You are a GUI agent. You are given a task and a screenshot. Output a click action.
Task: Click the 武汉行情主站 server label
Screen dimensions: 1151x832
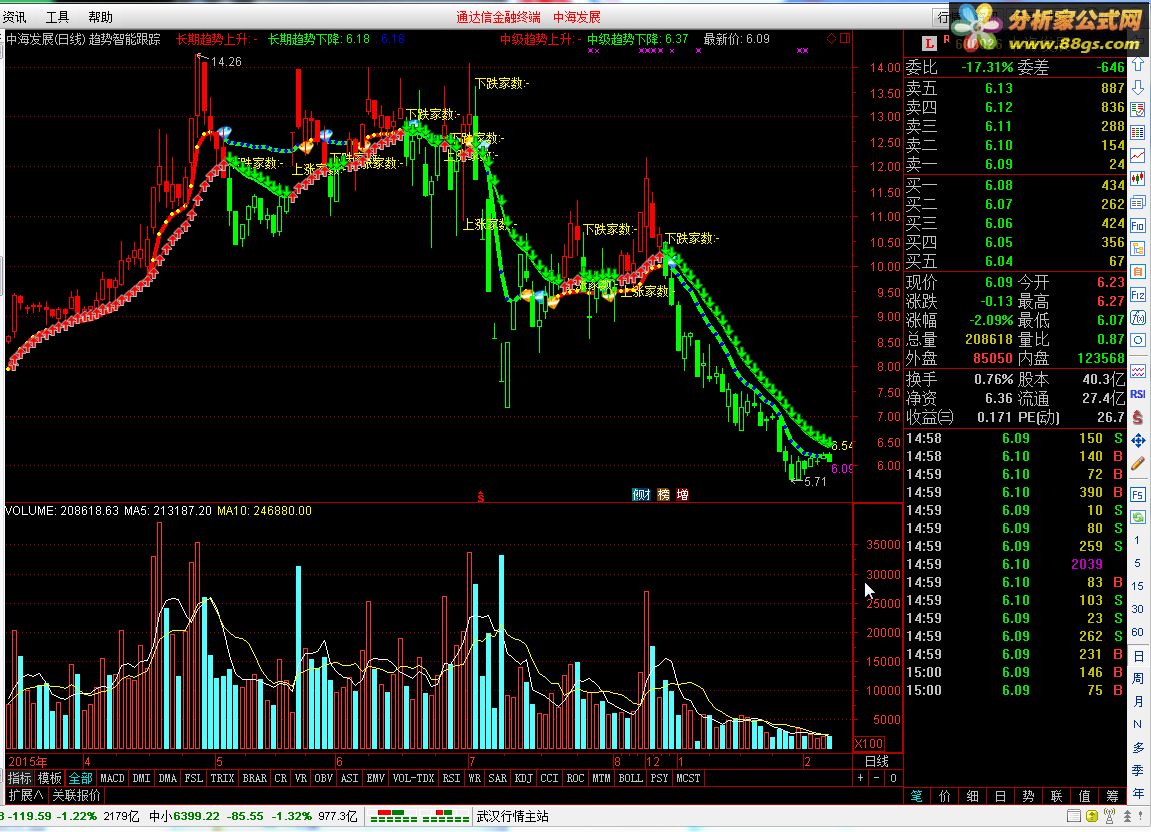click(x=512, y=816)
